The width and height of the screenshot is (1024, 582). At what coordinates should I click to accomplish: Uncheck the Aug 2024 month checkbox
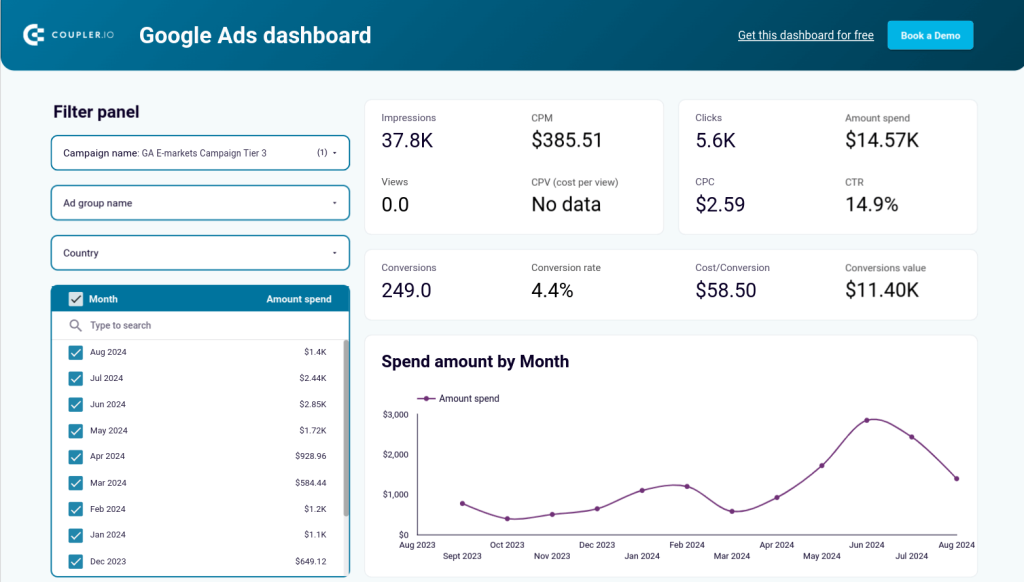click(75, 352)
